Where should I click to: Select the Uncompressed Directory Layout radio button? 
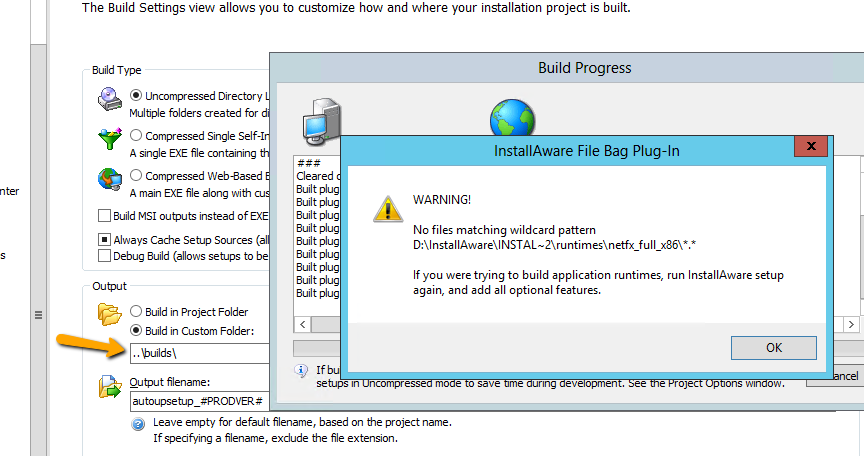coord(136,95)
